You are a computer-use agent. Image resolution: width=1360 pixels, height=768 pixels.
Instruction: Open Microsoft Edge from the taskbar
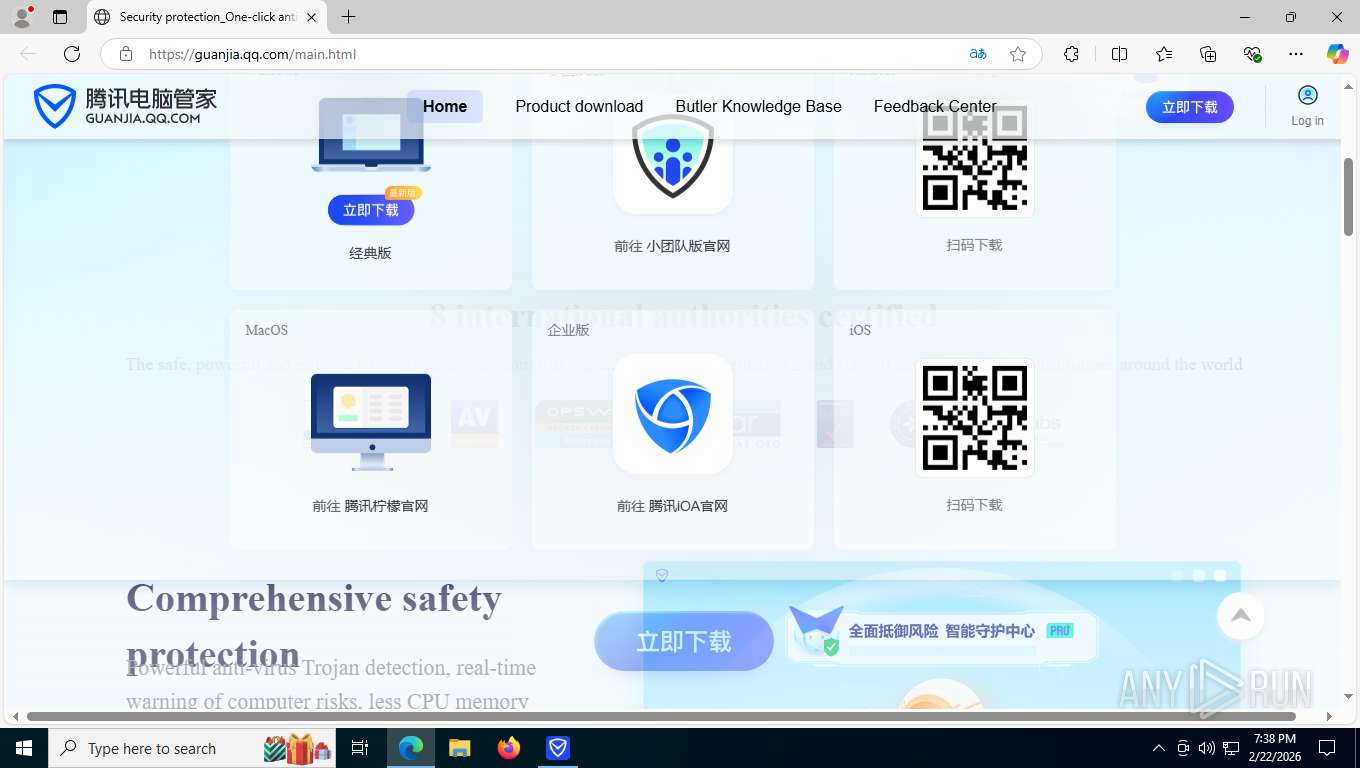tap(411, 748)
